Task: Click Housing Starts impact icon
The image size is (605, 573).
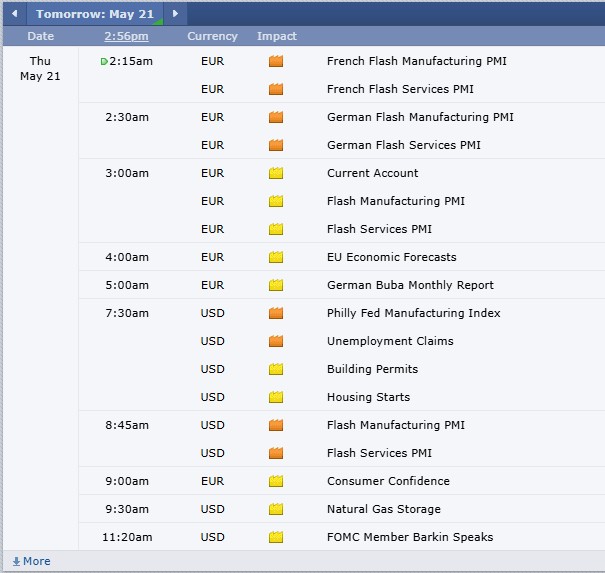Action: (276, 397)
